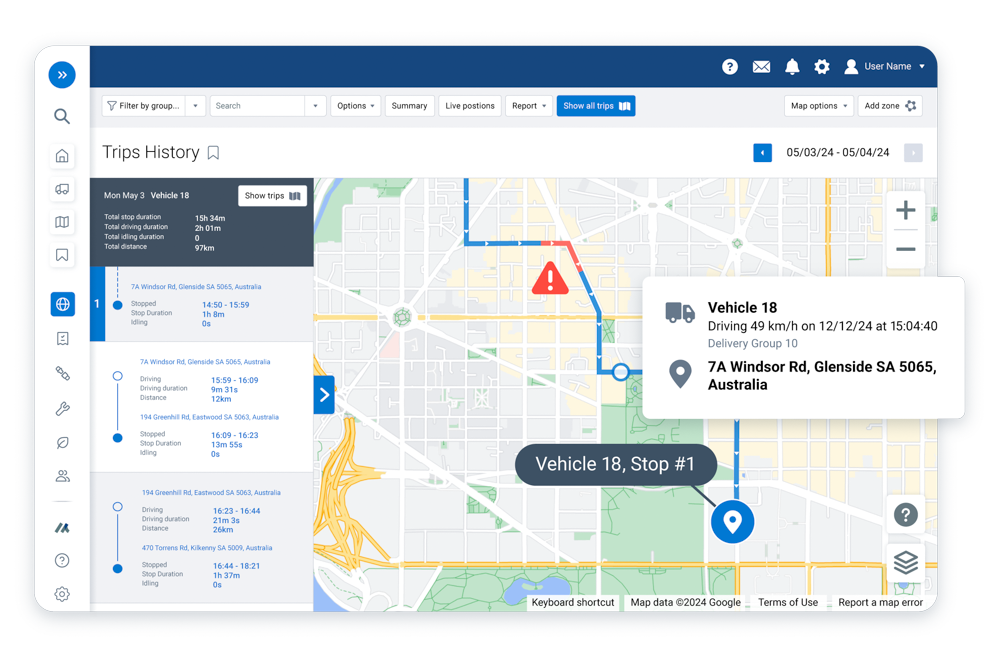Expand the Search field dropdown arrow
1000x655 pixels.
point(315,106)
